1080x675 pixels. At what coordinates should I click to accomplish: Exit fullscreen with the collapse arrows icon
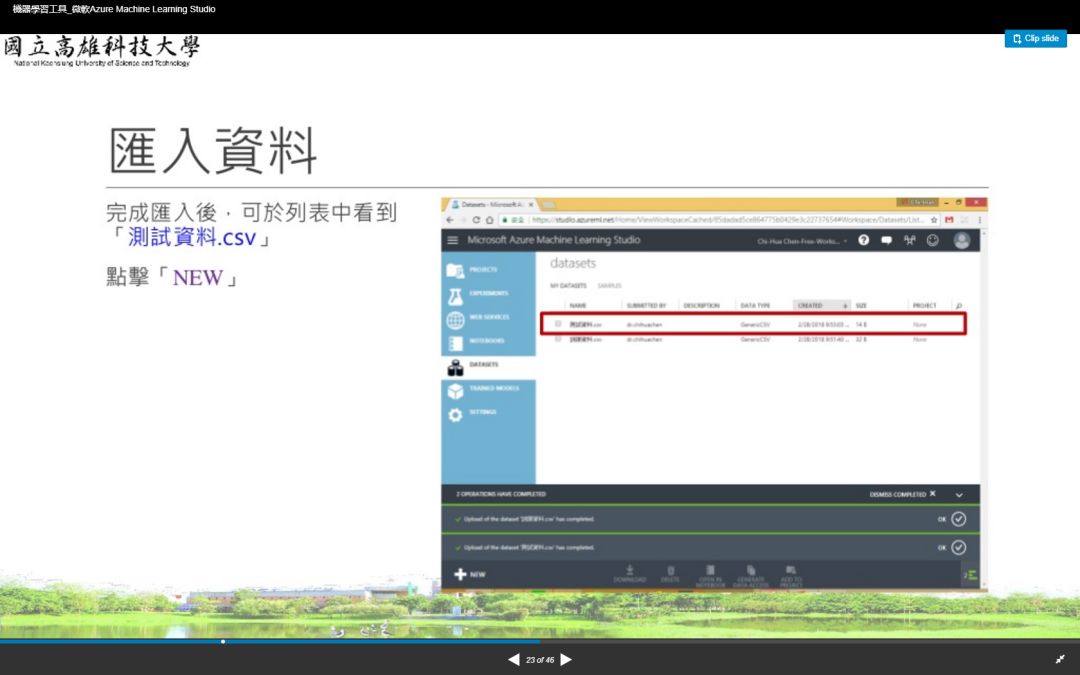[1060, 659]
